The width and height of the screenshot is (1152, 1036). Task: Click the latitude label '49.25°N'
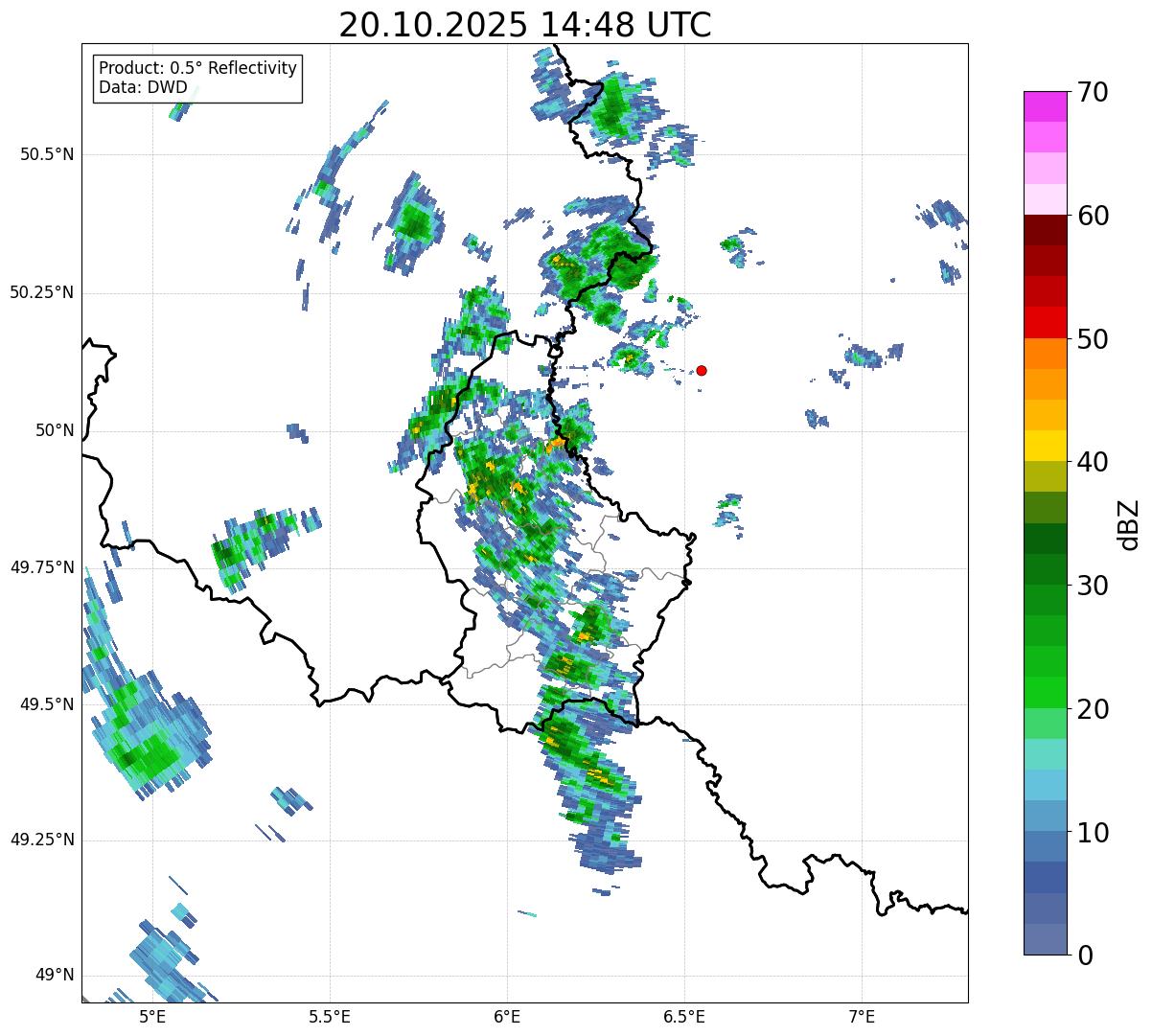coord(42,840)
